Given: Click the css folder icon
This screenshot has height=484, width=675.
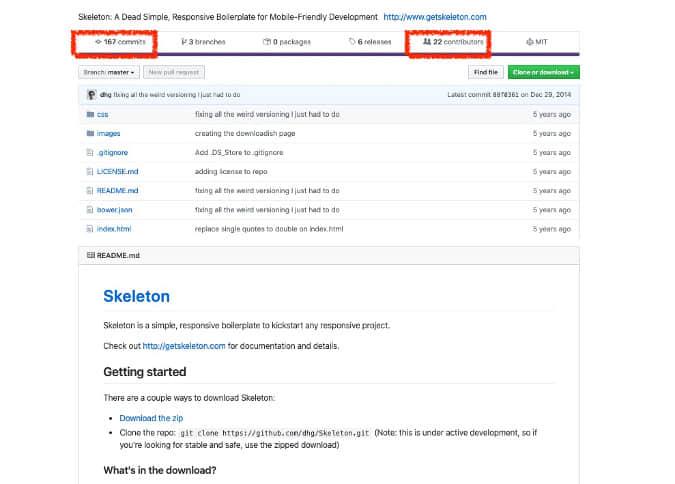Looking at the screenshot, I should 90,115.
